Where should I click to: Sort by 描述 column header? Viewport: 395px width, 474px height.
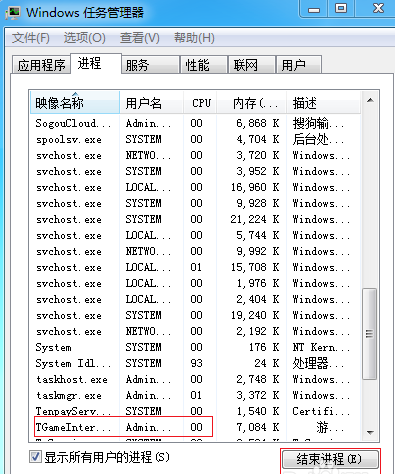pyautogui.click(x=323, y=103)
